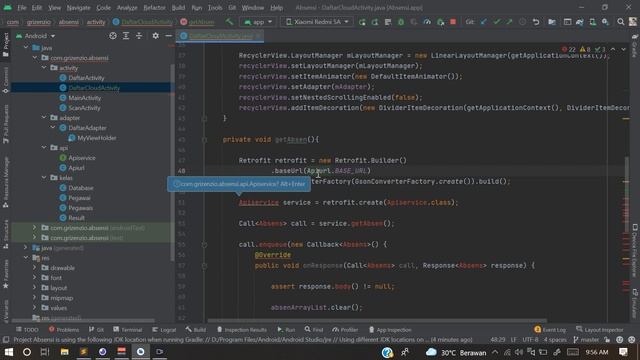Click the Debug app bug icon
The width and height of the screenshot is (640, 360).
(x=401, y=22)
